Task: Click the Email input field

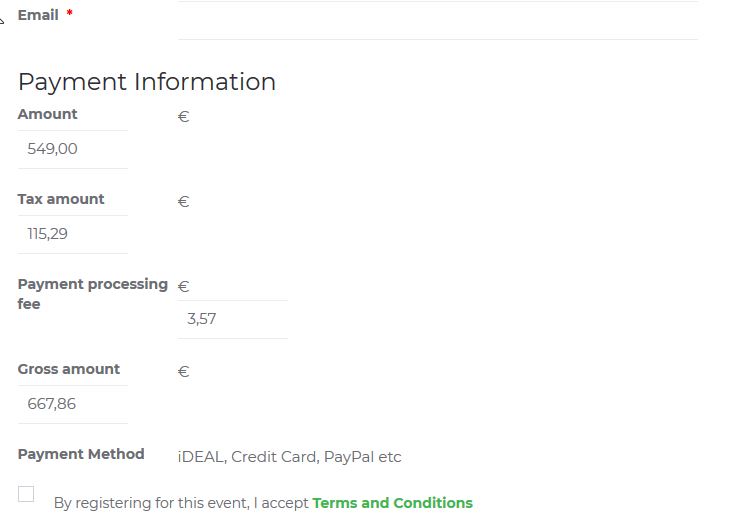Action: 437,20
